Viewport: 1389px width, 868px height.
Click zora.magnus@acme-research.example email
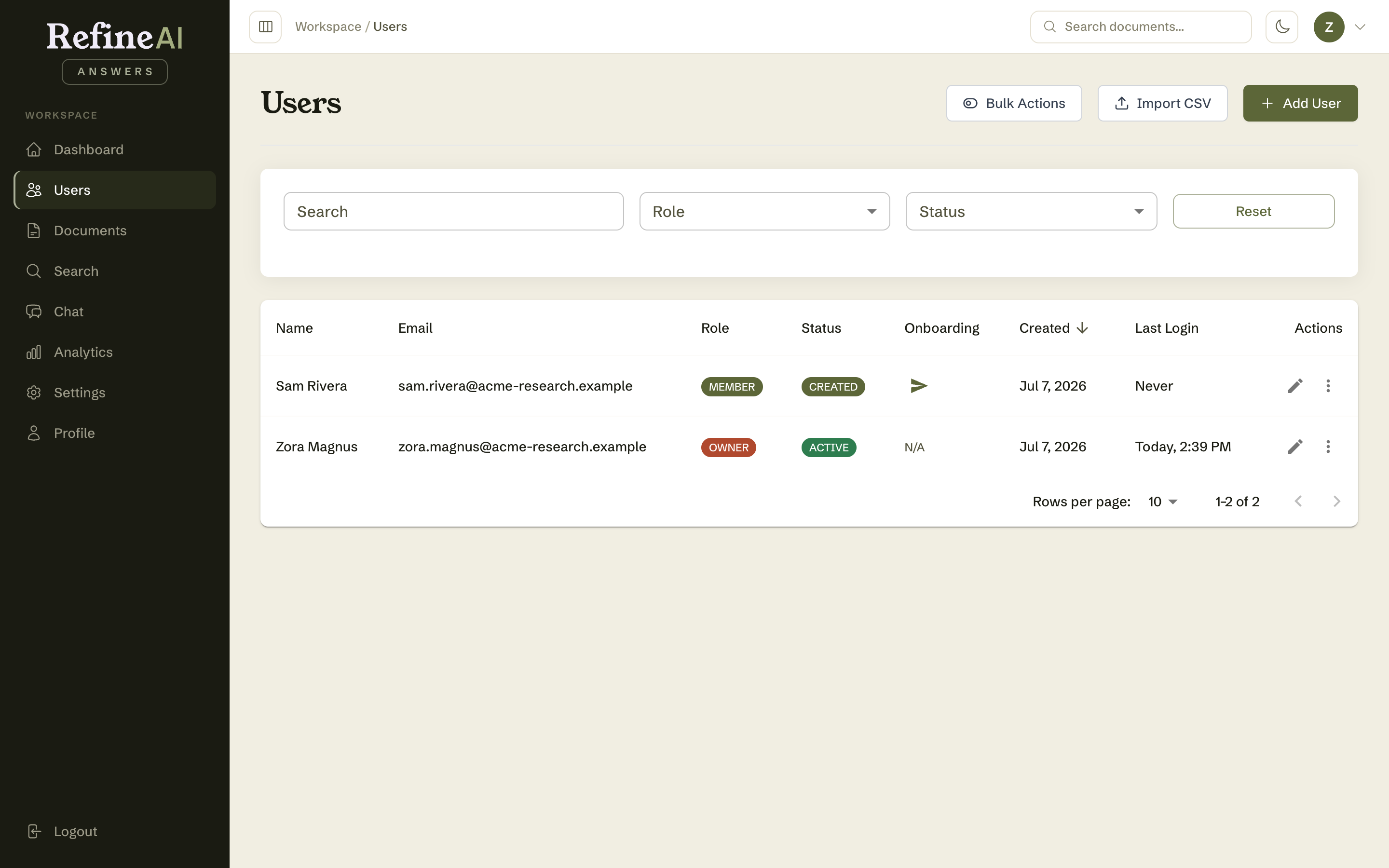(522, 447)
